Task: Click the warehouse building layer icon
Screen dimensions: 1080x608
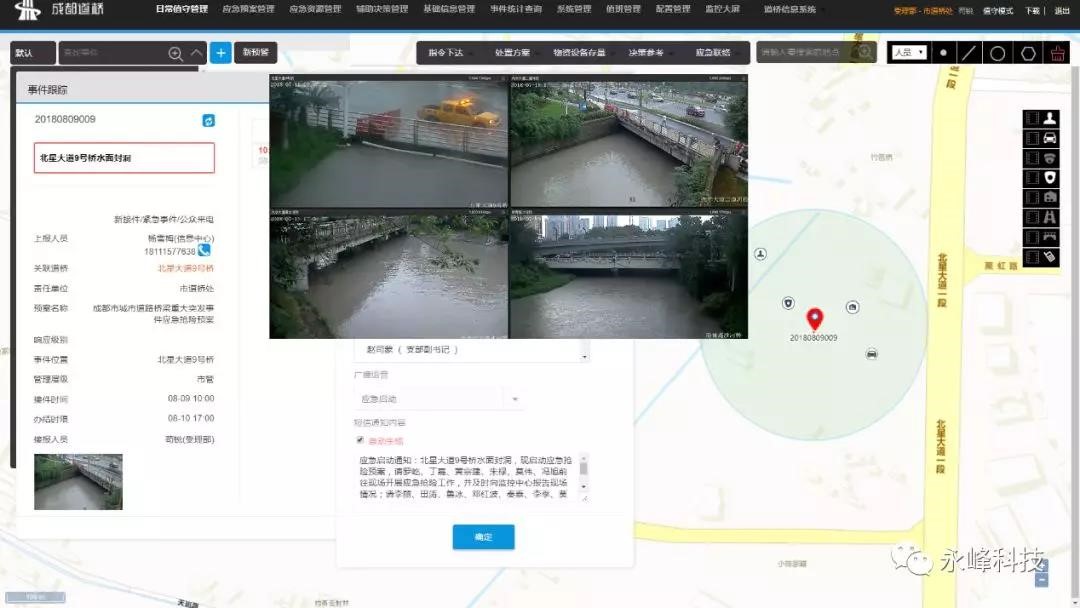Action: (x=1050, y=198)
